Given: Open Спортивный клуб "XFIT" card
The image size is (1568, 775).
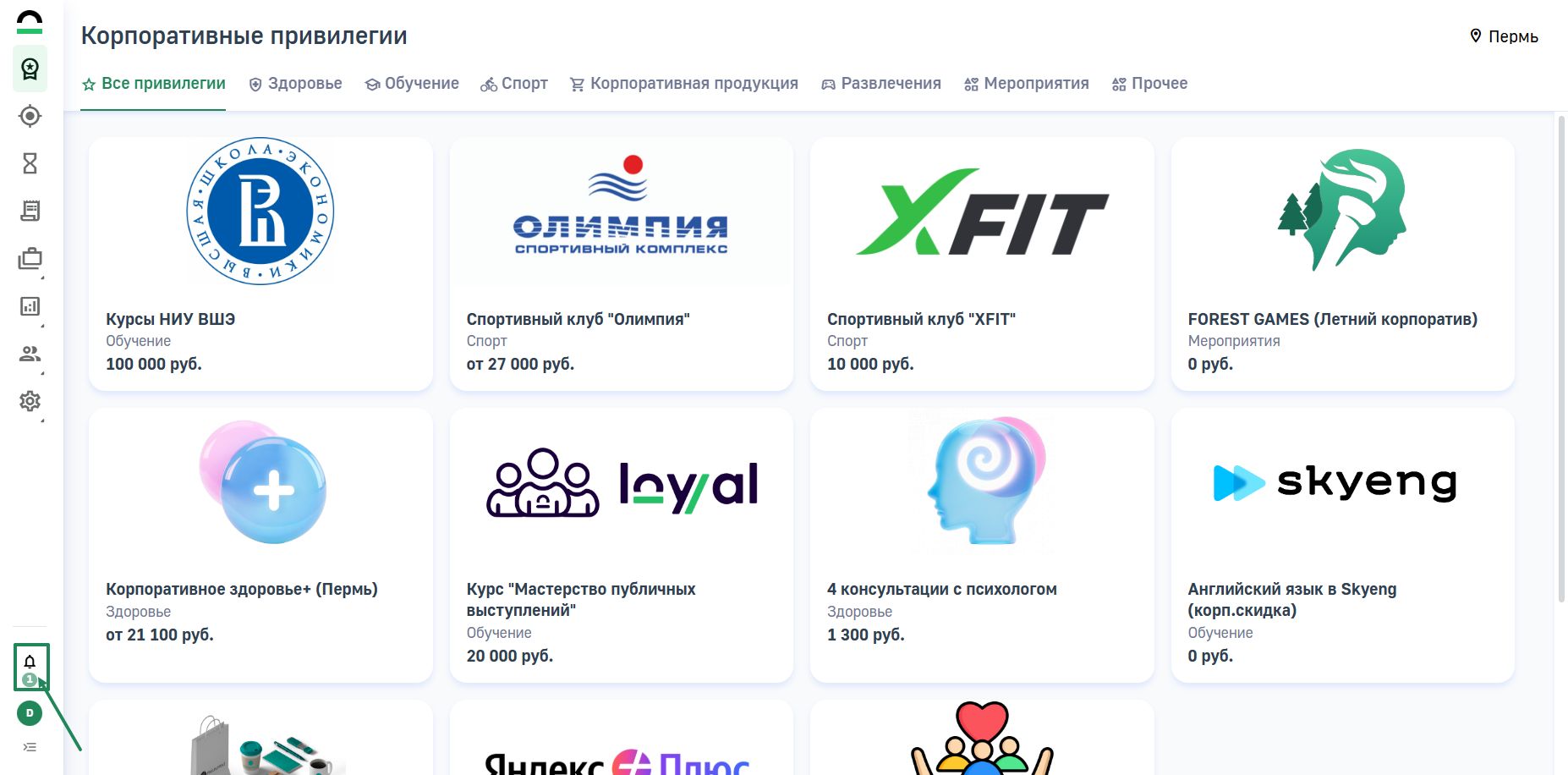Looking at the screenshot, I should (x=982, y=264).
